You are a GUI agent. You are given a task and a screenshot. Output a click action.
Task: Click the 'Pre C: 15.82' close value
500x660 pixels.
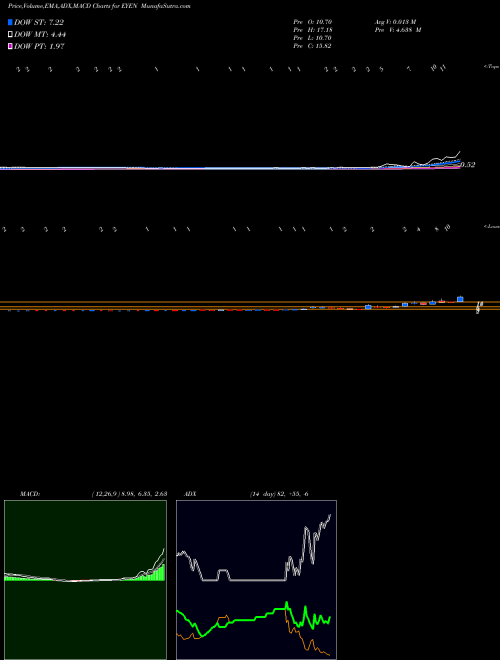click(x=314, y=46)
